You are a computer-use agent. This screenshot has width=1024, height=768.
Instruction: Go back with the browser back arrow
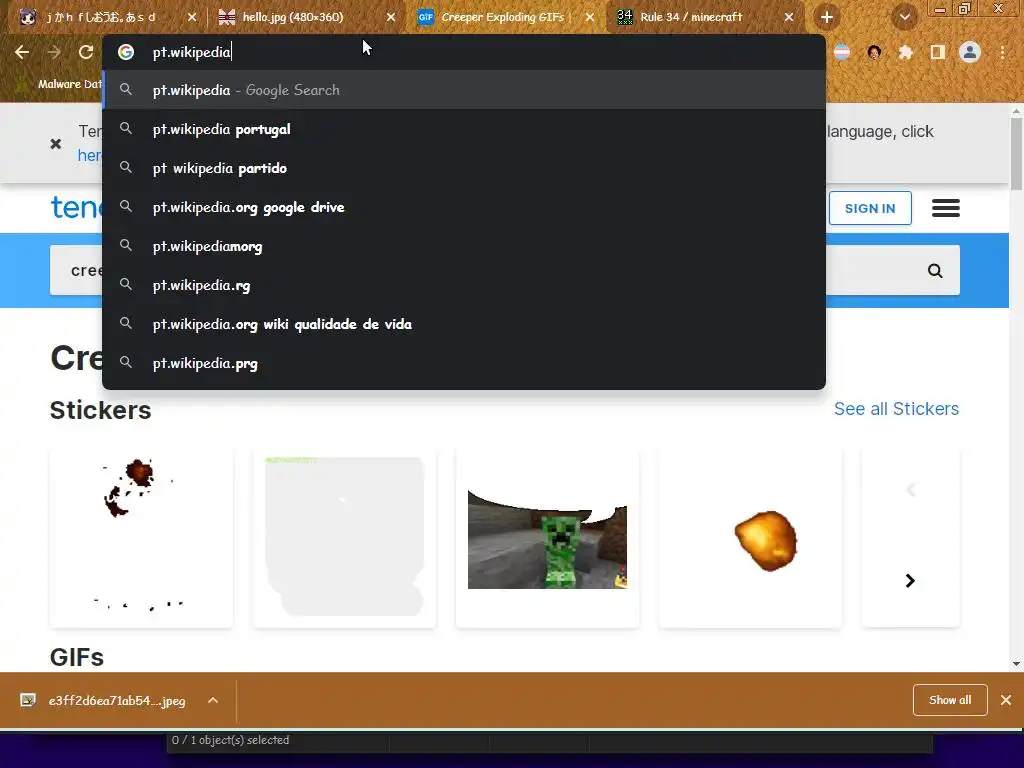[22, 52]
